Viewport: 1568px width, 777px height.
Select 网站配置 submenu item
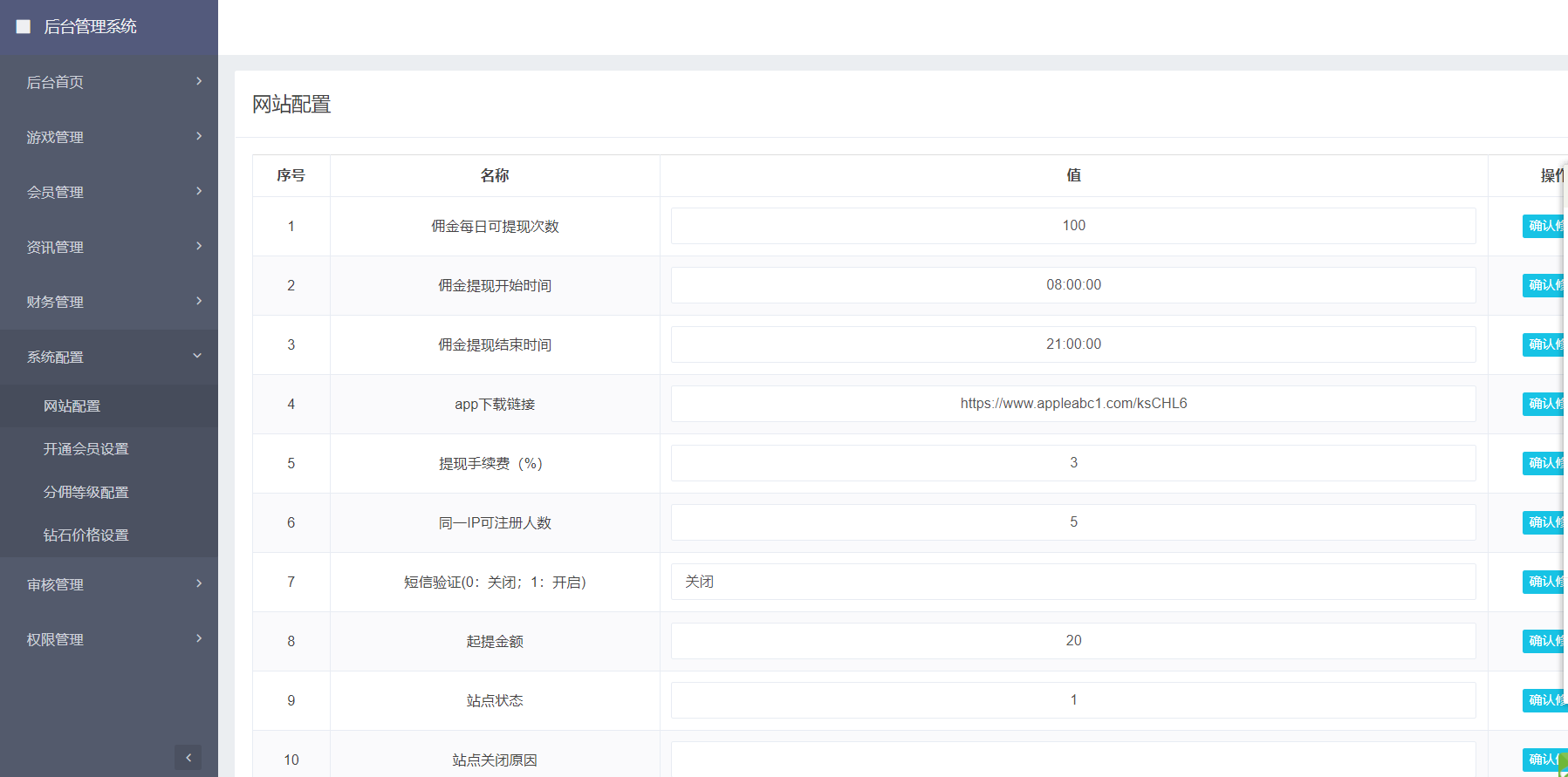pyautogui.click(x=72, y=406)
